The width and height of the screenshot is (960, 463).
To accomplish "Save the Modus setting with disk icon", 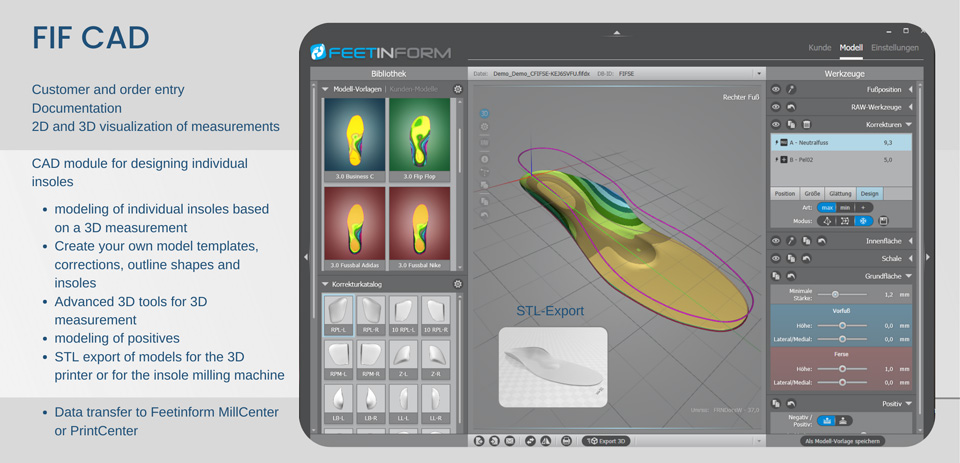I will pos(883,221).
